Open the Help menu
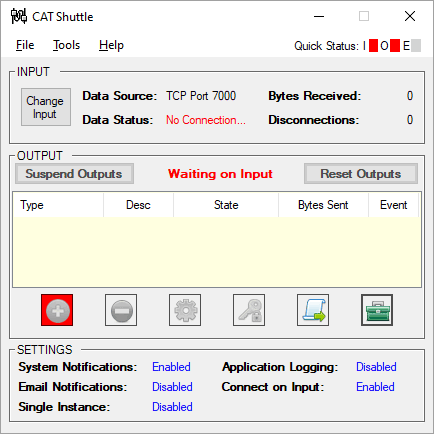 111,45
